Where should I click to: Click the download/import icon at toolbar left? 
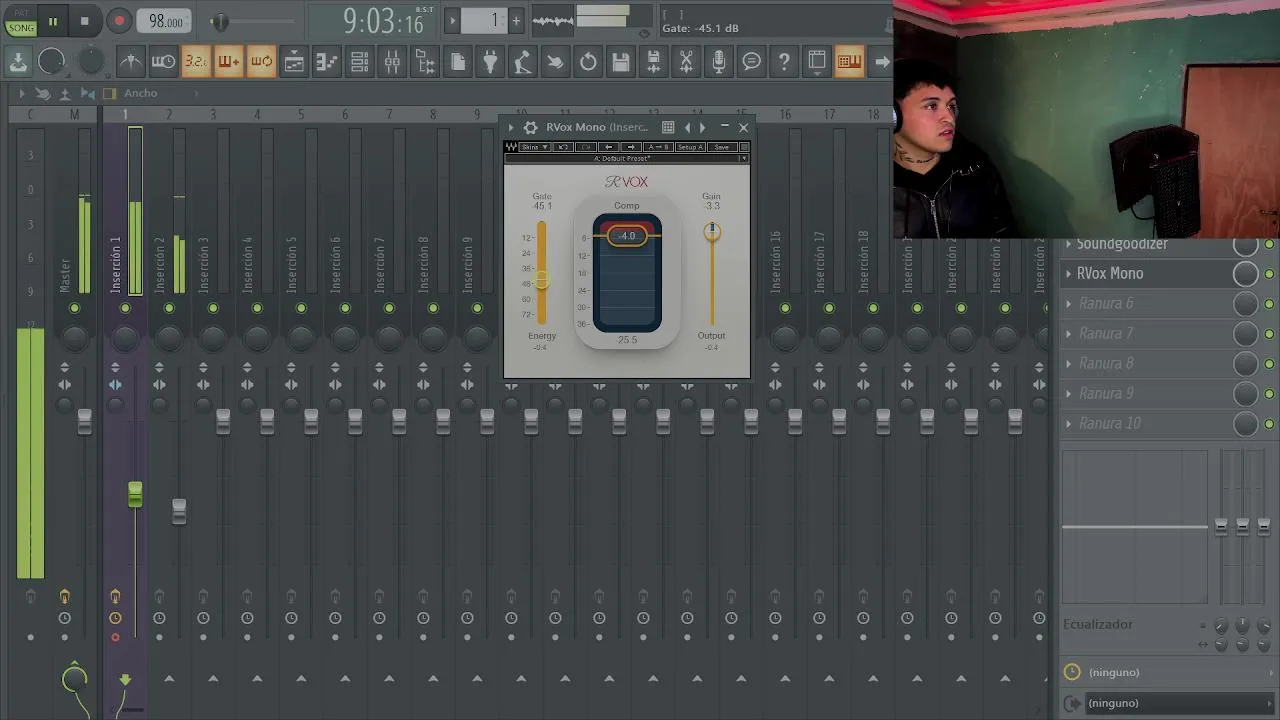click(18, 62)
